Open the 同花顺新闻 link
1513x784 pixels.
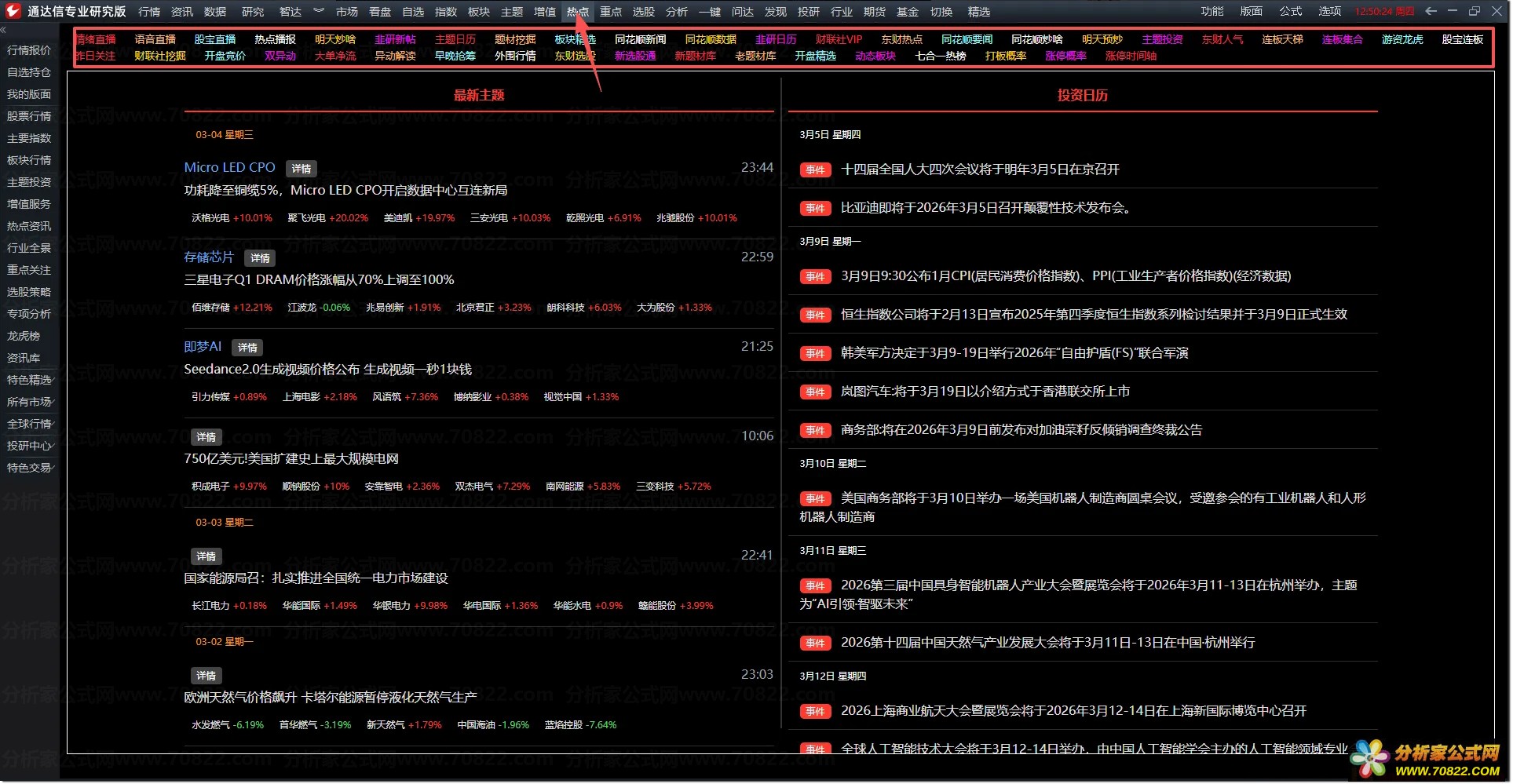(641, 39)
